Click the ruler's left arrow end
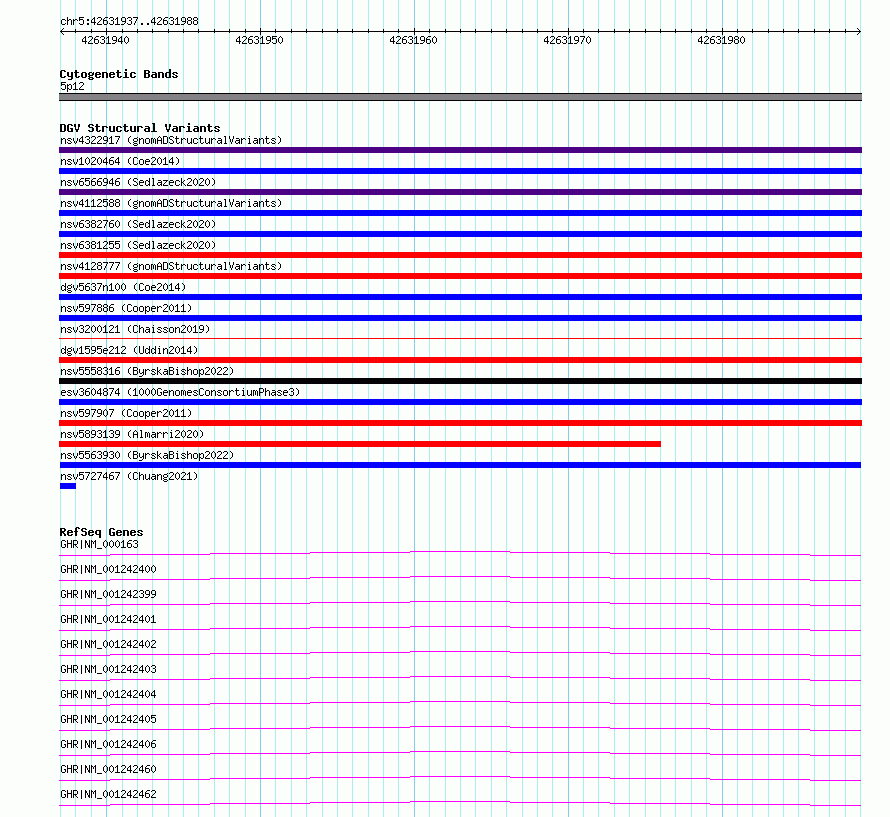Viewport: 890px width, 817px height. pos(62,31)
